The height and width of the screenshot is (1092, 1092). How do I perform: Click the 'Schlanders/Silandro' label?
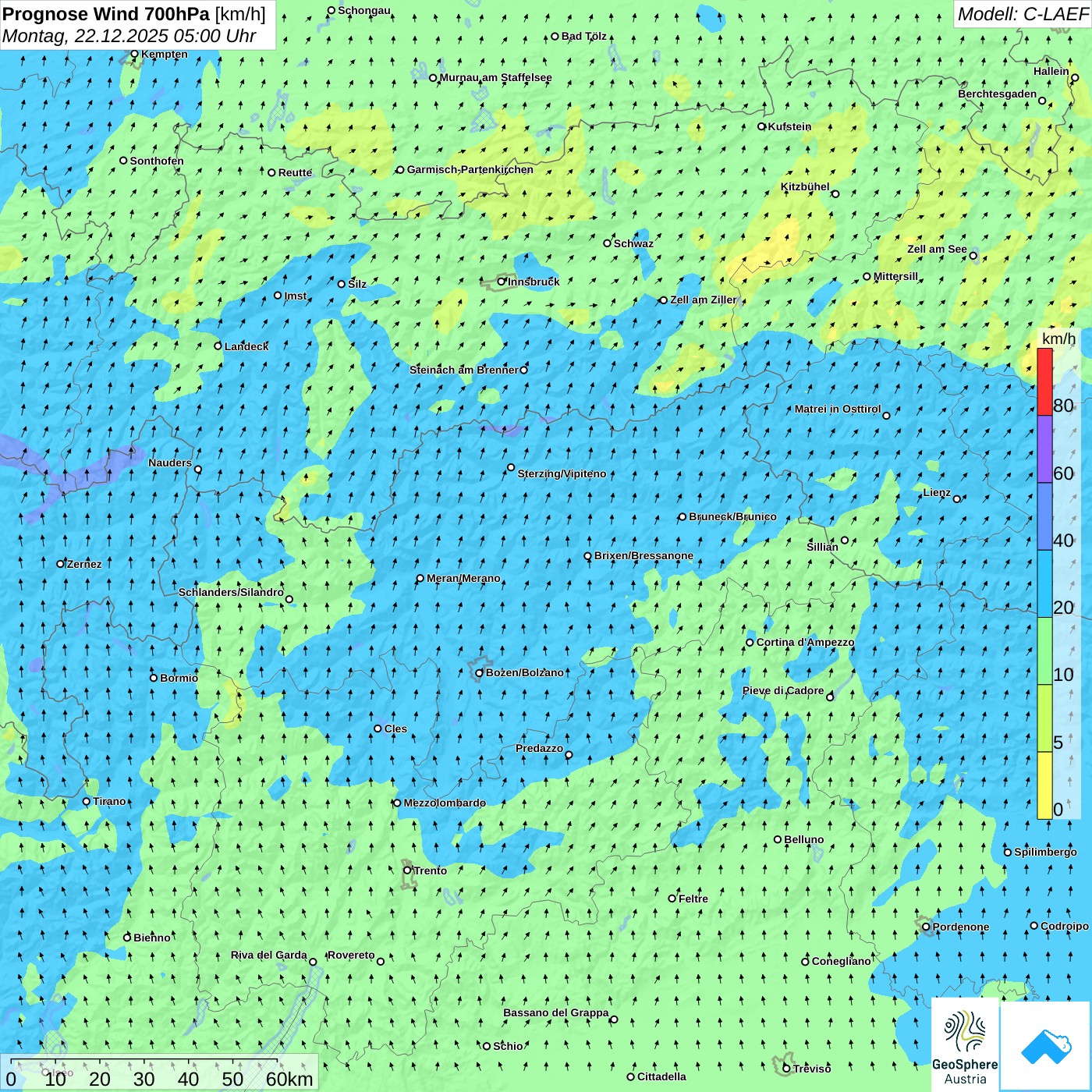point(231,592)
